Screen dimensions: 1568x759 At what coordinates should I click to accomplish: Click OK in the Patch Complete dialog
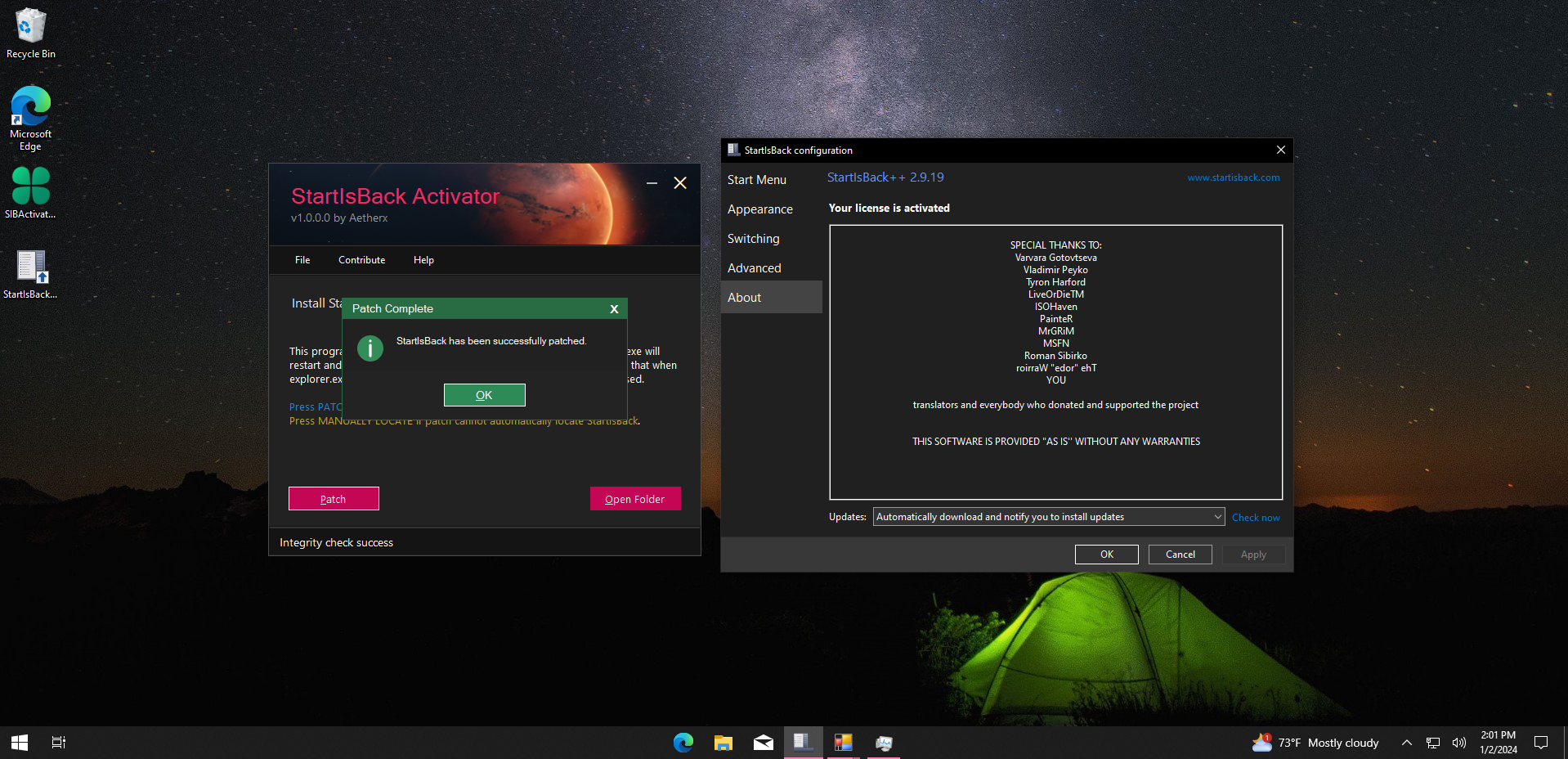point(485,395)
